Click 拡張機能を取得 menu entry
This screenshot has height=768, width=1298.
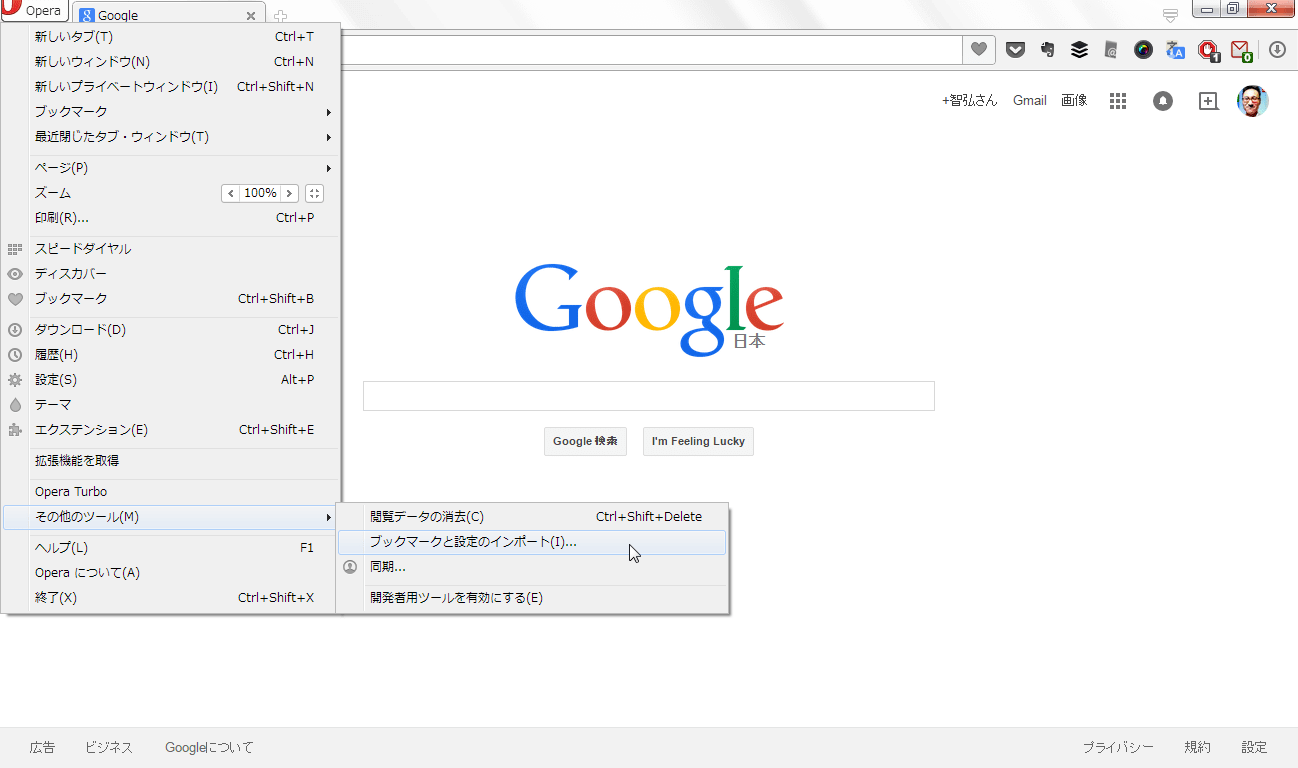171,460
